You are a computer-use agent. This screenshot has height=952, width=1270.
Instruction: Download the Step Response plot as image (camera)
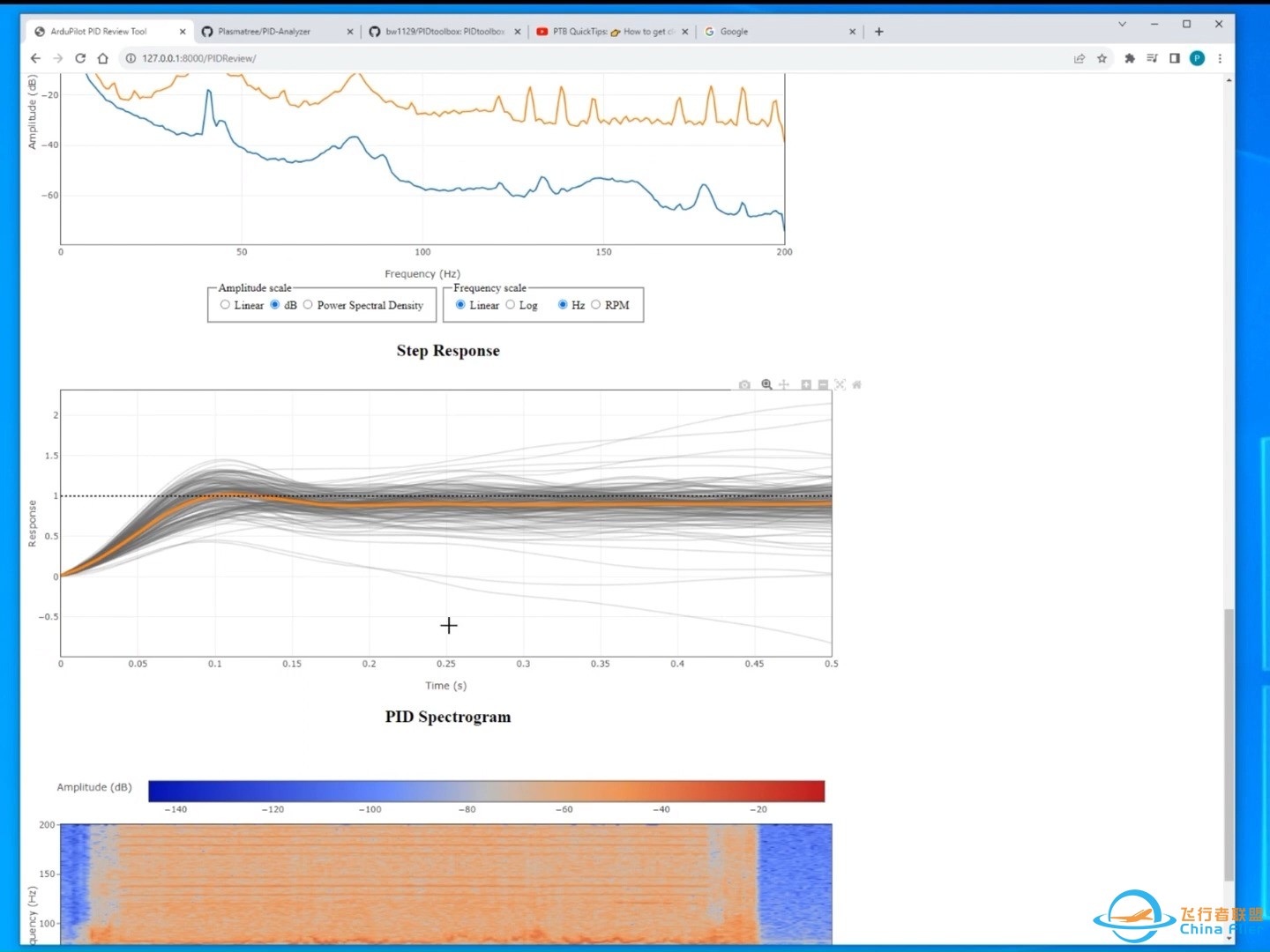point(744,385)
